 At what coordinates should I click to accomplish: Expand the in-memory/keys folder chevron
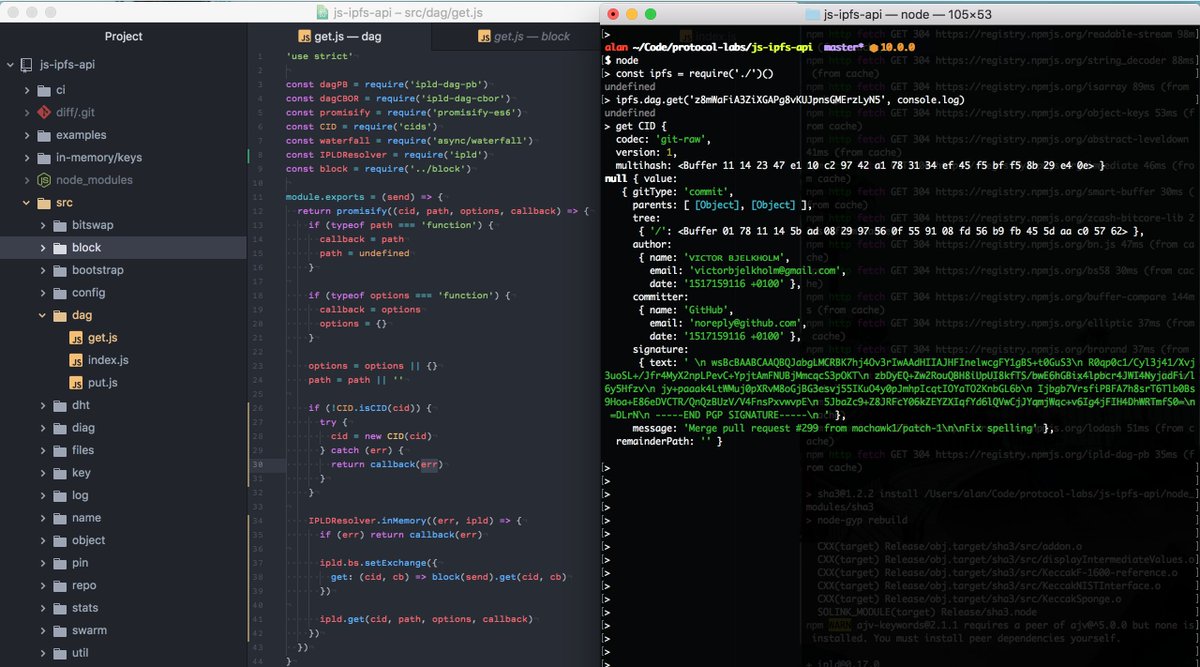(x=26, y=158)
